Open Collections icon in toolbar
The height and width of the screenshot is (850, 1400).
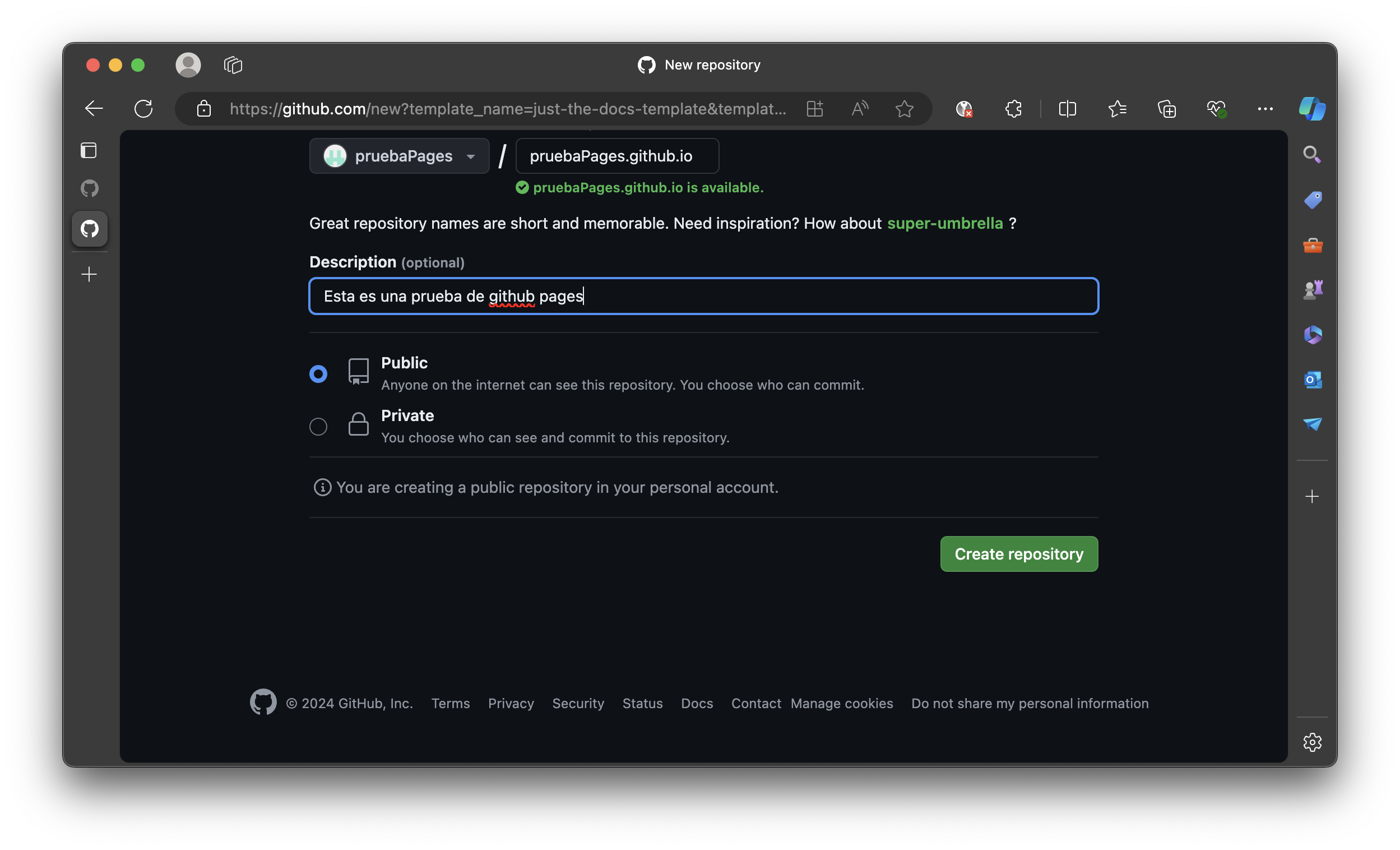[x=1166, y=108]
